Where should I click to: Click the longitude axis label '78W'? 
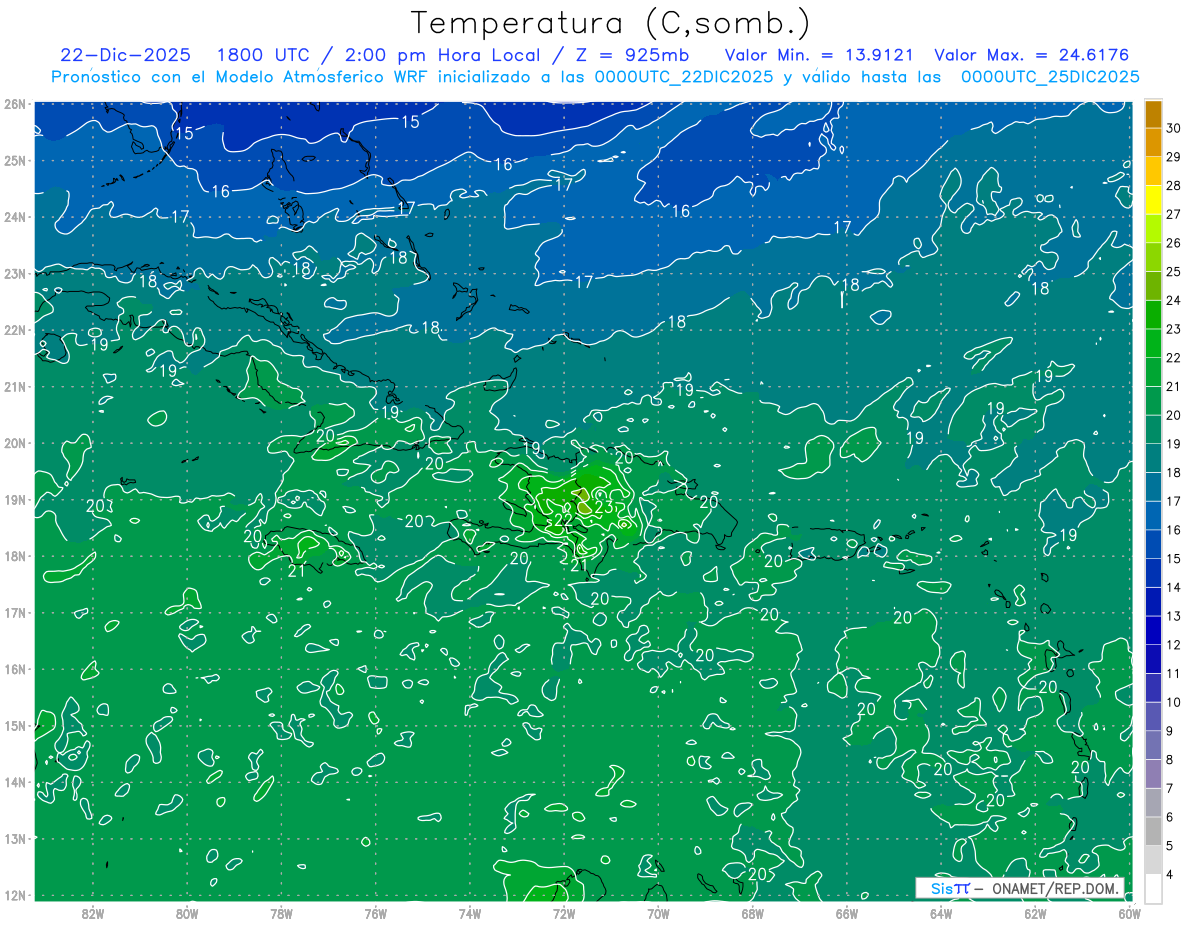[x=281, y=913]
